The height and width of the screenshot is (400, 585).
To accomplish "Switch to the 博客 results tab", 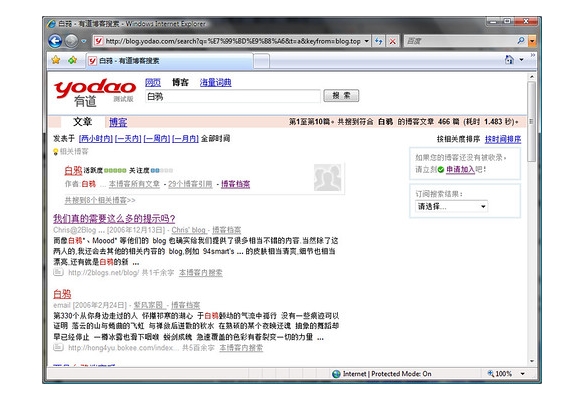I will coord(118,122).
